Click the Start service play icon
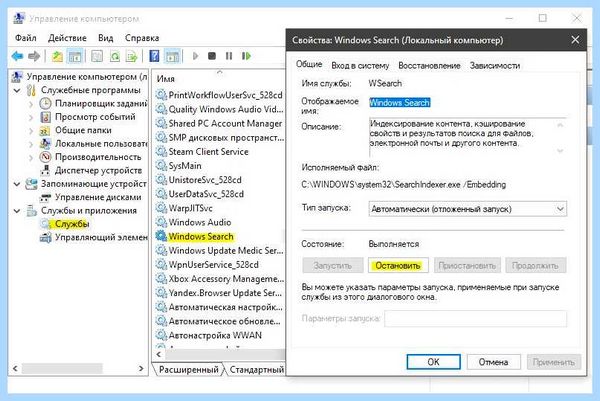Screen dimensions: 600x401 (196, 56)
